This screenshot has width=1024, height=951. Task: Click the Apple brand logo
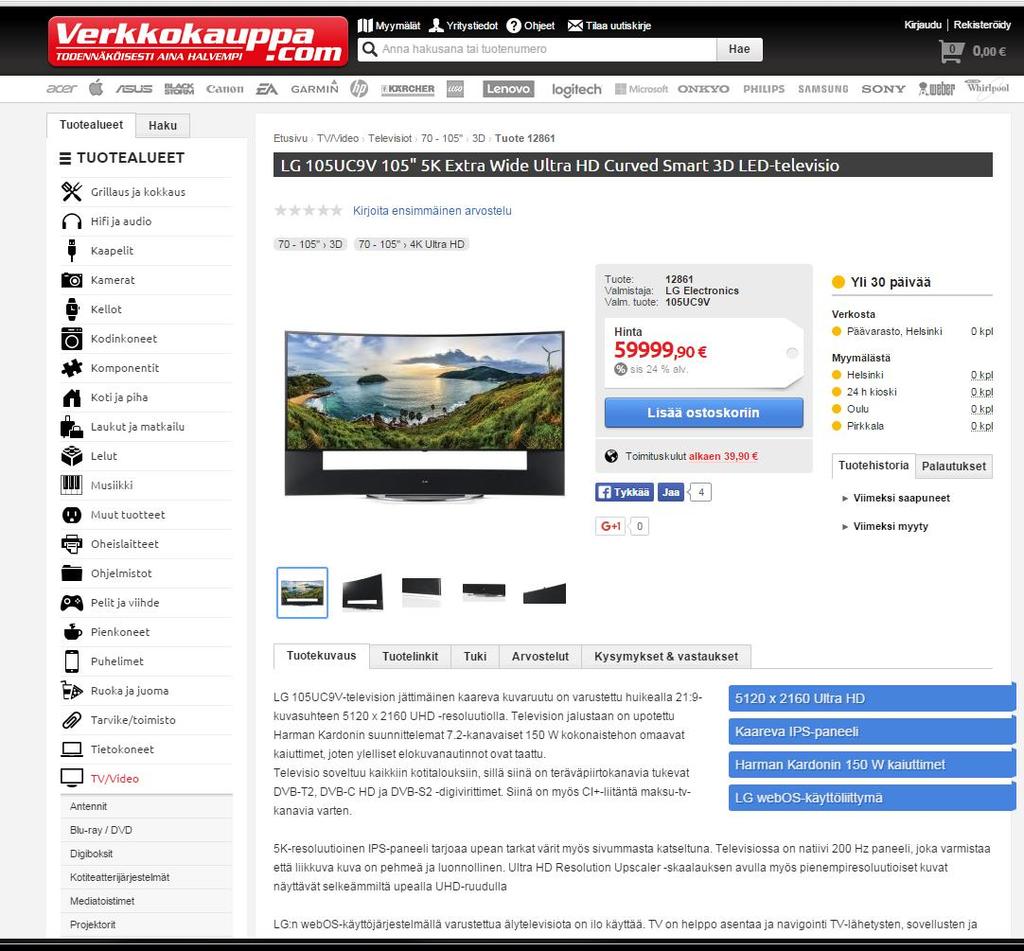click(x=96, y=88)
